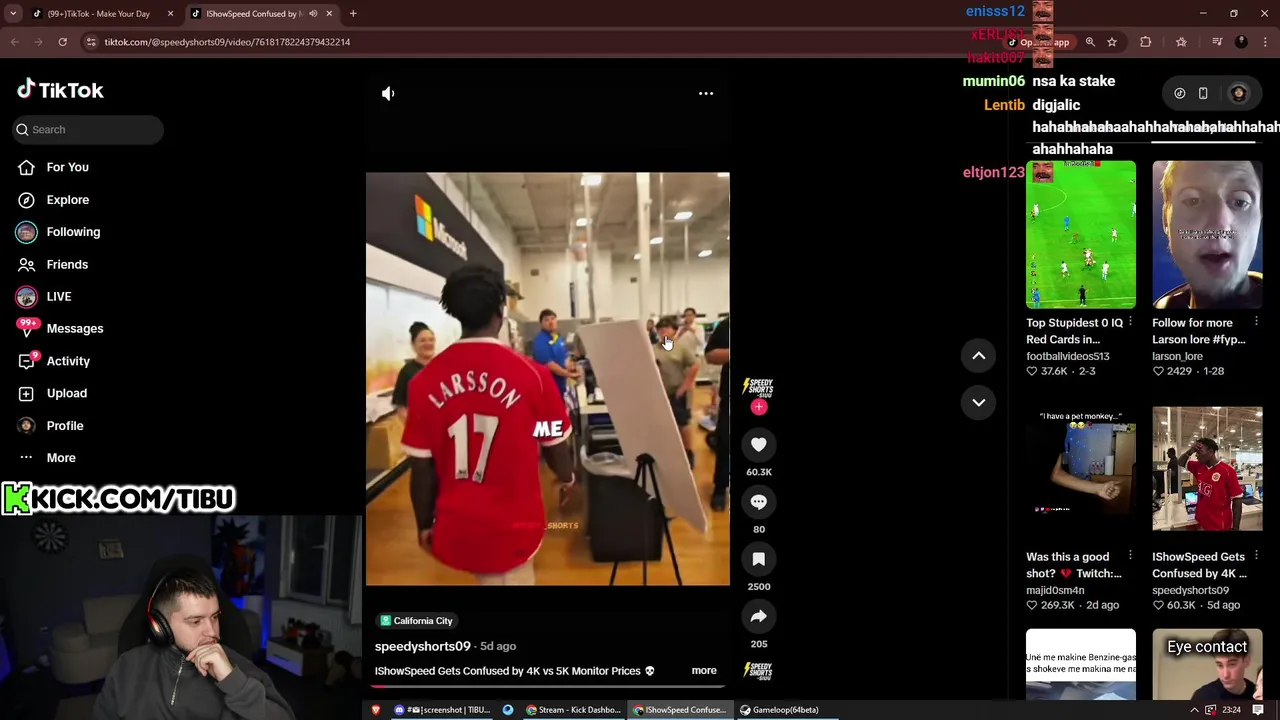Screen dimensions: 1280x720
Task: Click the coin icon in the top right
Action: (x=1180, y=93)
